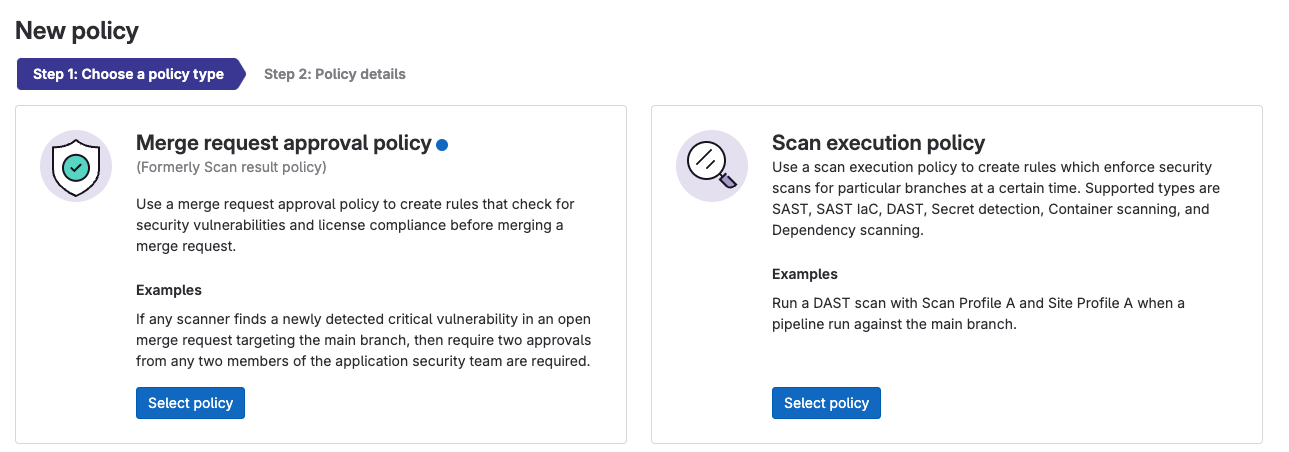Select policy under Scan execution policy
1289x452 pixels.
826,403
